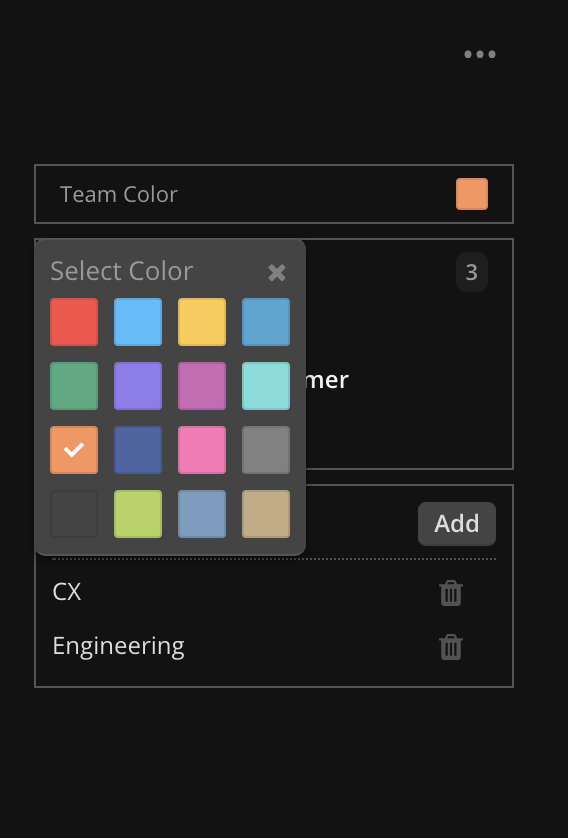Click the count badge showing 3
The height and width of the screenshot is (838, 568).
click(472, 272)
